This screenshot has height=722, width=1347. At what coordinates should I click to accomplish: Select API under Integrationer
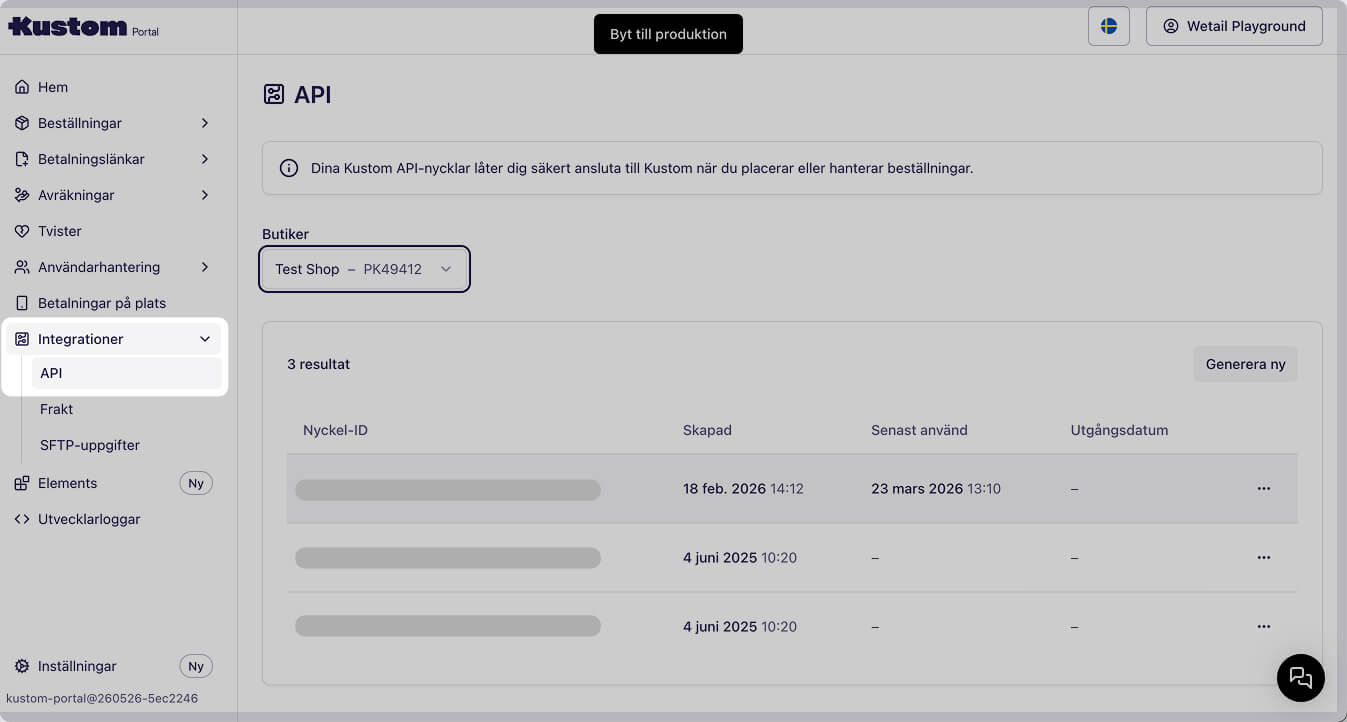tap(126, 373)
